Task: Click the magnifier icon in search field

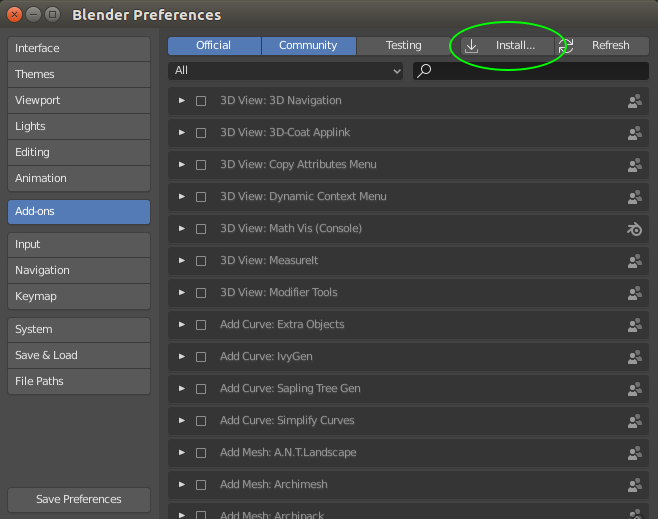Action: [x=424, y=71]
